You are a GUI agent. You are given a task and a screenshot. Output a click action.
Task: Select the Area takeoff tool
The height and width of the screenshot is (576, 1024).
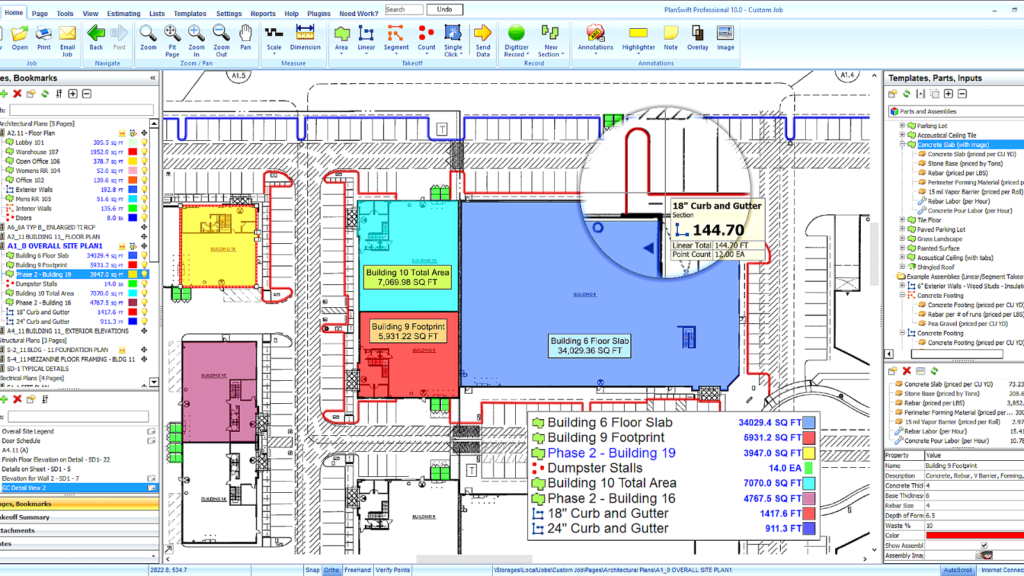[x=342, y=38]
